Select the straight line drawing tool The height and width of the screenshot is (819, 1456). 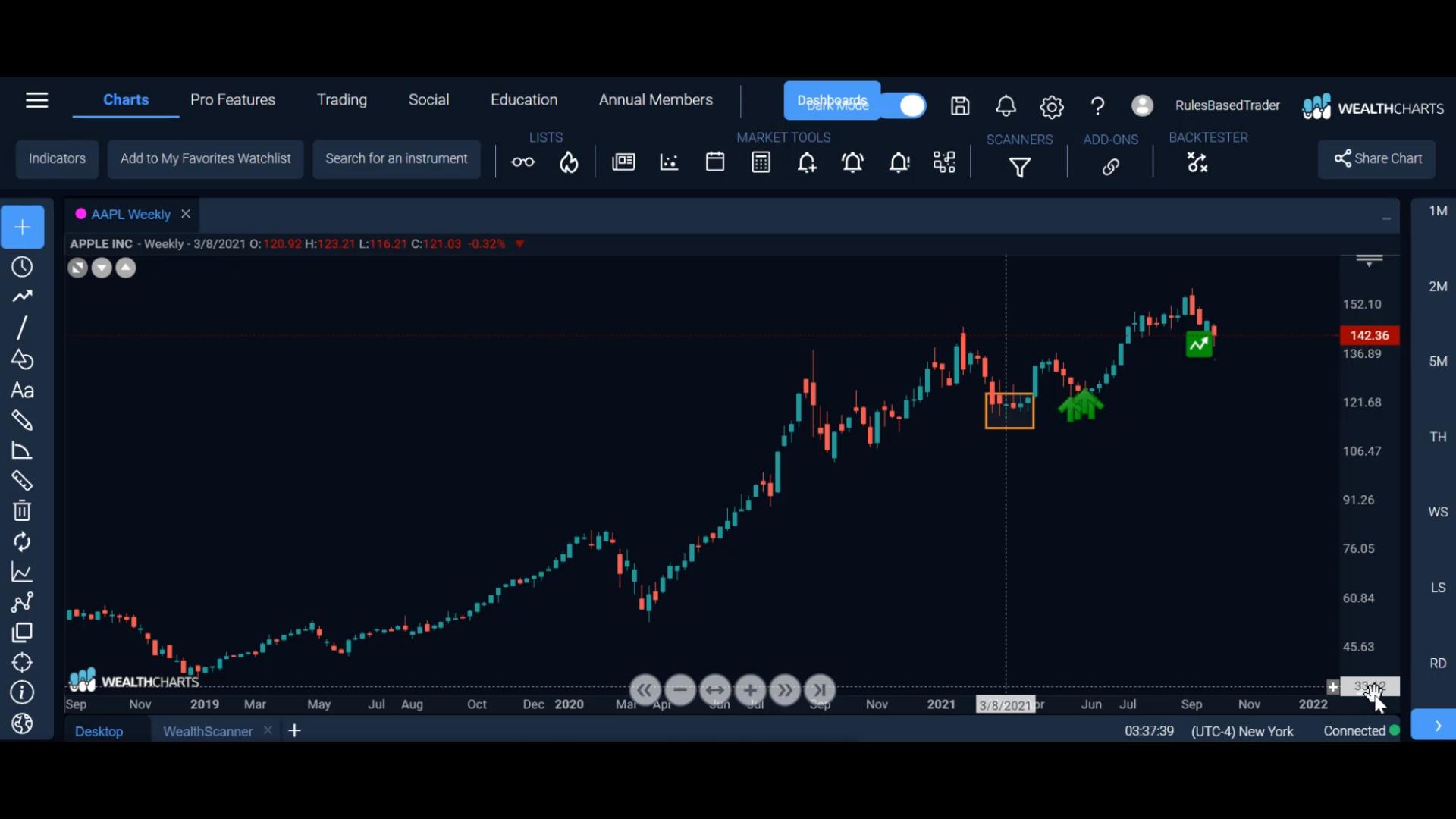(22, 328)
